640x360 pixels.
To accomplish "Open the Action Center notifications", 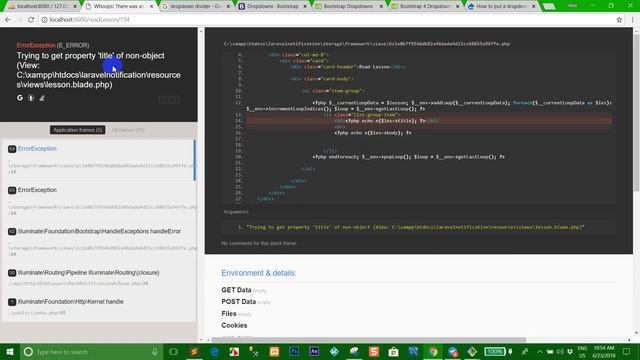I will coord(627,351).
